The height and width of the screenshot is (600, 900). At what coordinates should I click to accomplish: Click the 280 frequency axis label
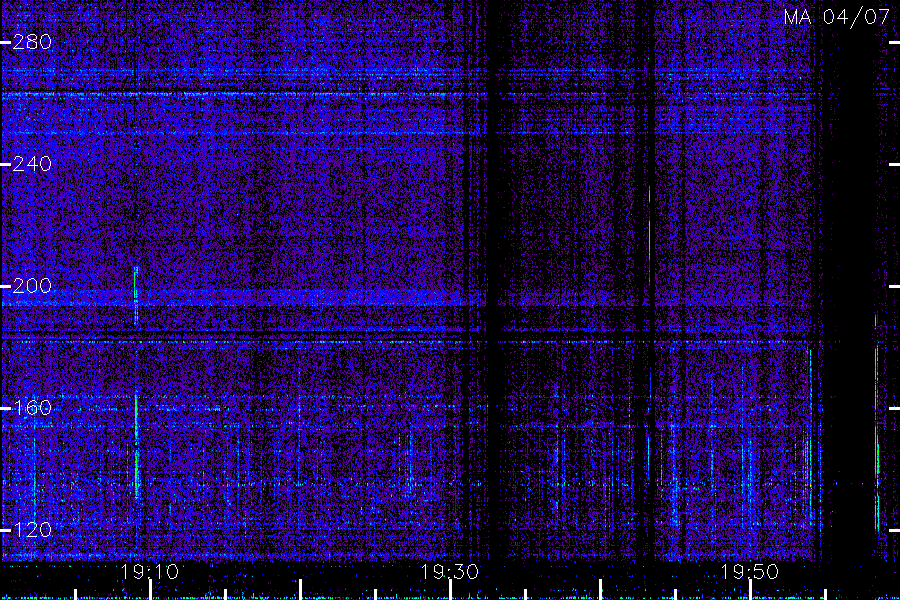(x=32, y=42)
